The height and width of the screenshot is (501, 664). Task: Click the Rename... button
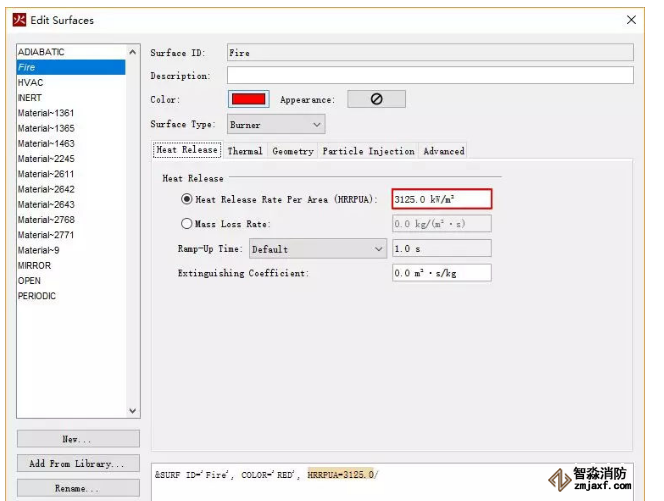click(x=78, y=489)
